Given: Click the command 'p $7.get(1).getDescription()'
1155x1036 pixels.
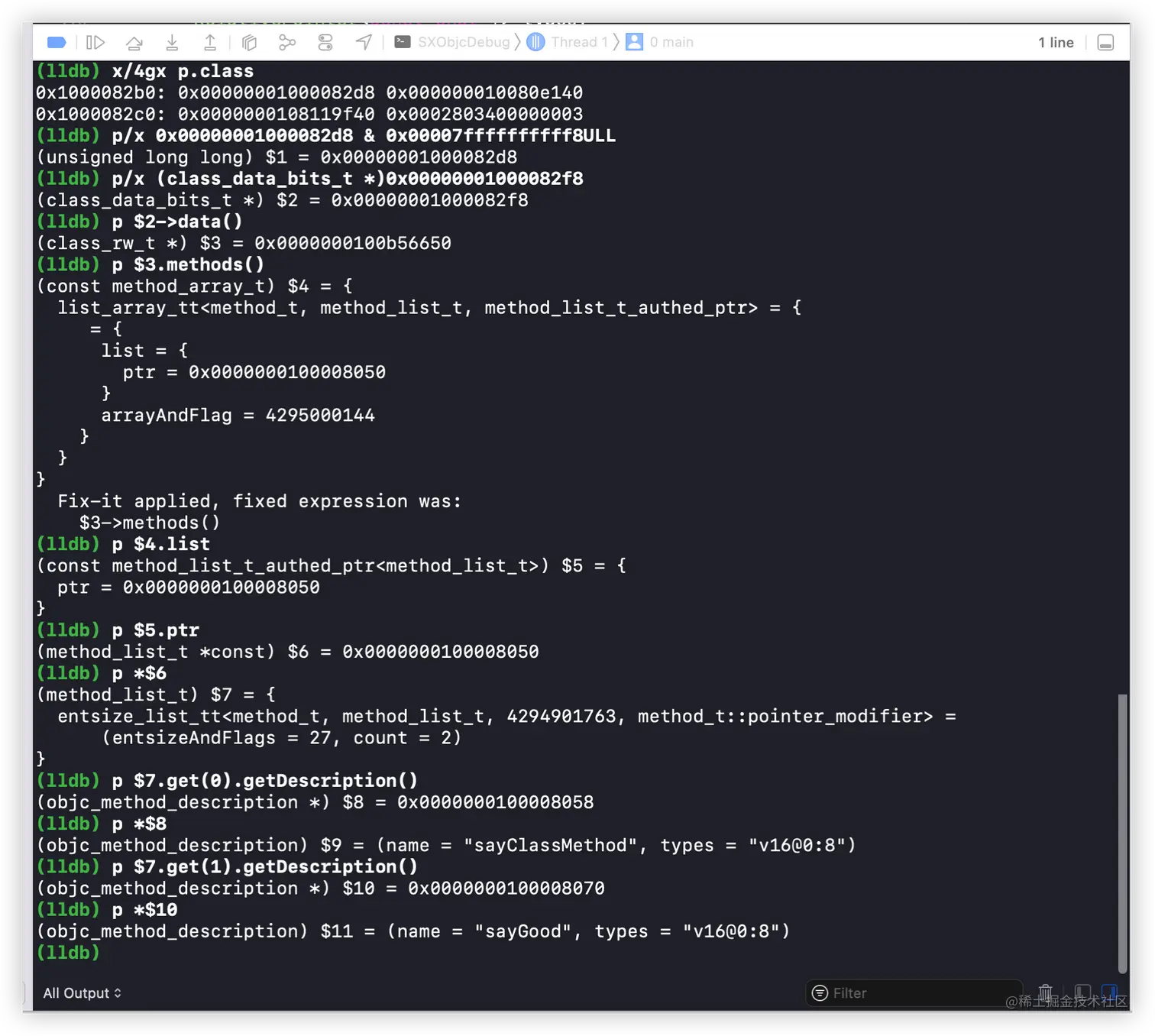Looking at the screenshot, I should [264, 866].
